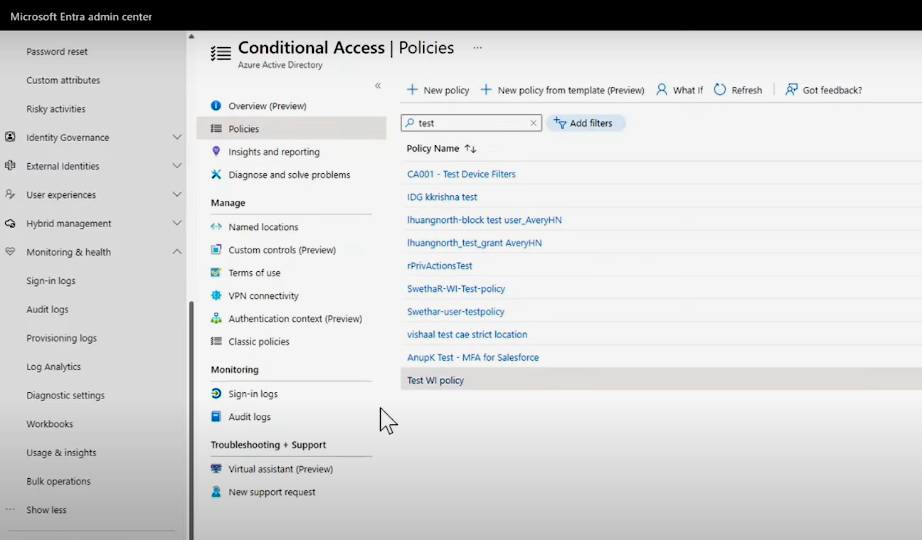Click the policy search input field
The width and height of the screenshot is (922, 540).
coord(472,123)
